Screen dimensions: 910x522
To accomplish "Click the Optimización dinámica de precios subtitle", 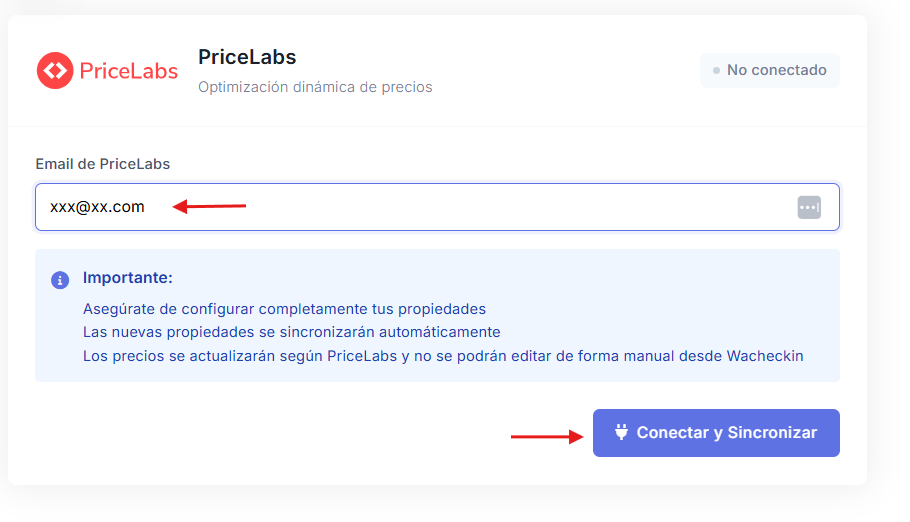I will pos(315,87).
